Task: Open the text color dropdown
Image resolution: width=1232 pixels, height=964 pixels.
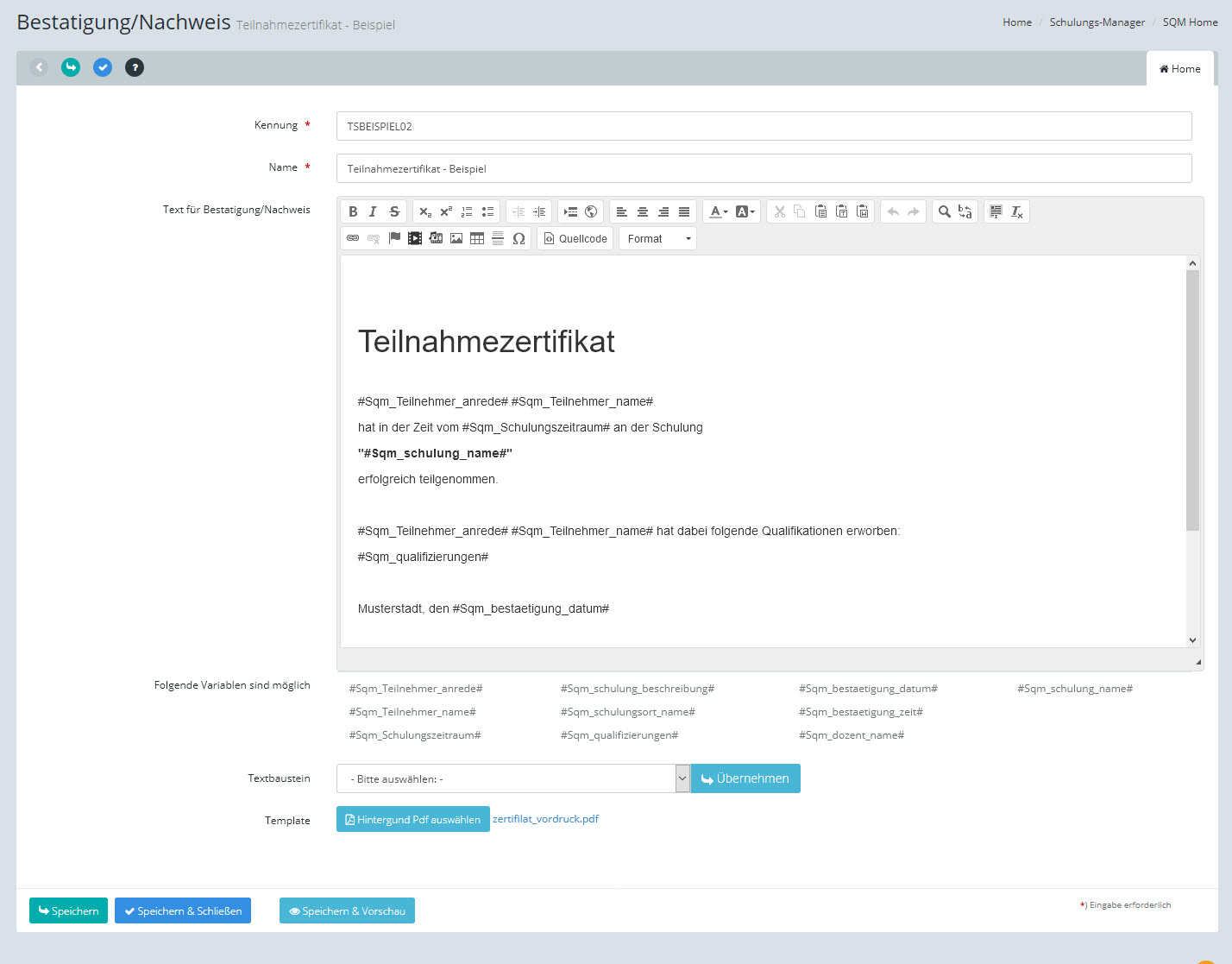Action: tap(718, 211)
